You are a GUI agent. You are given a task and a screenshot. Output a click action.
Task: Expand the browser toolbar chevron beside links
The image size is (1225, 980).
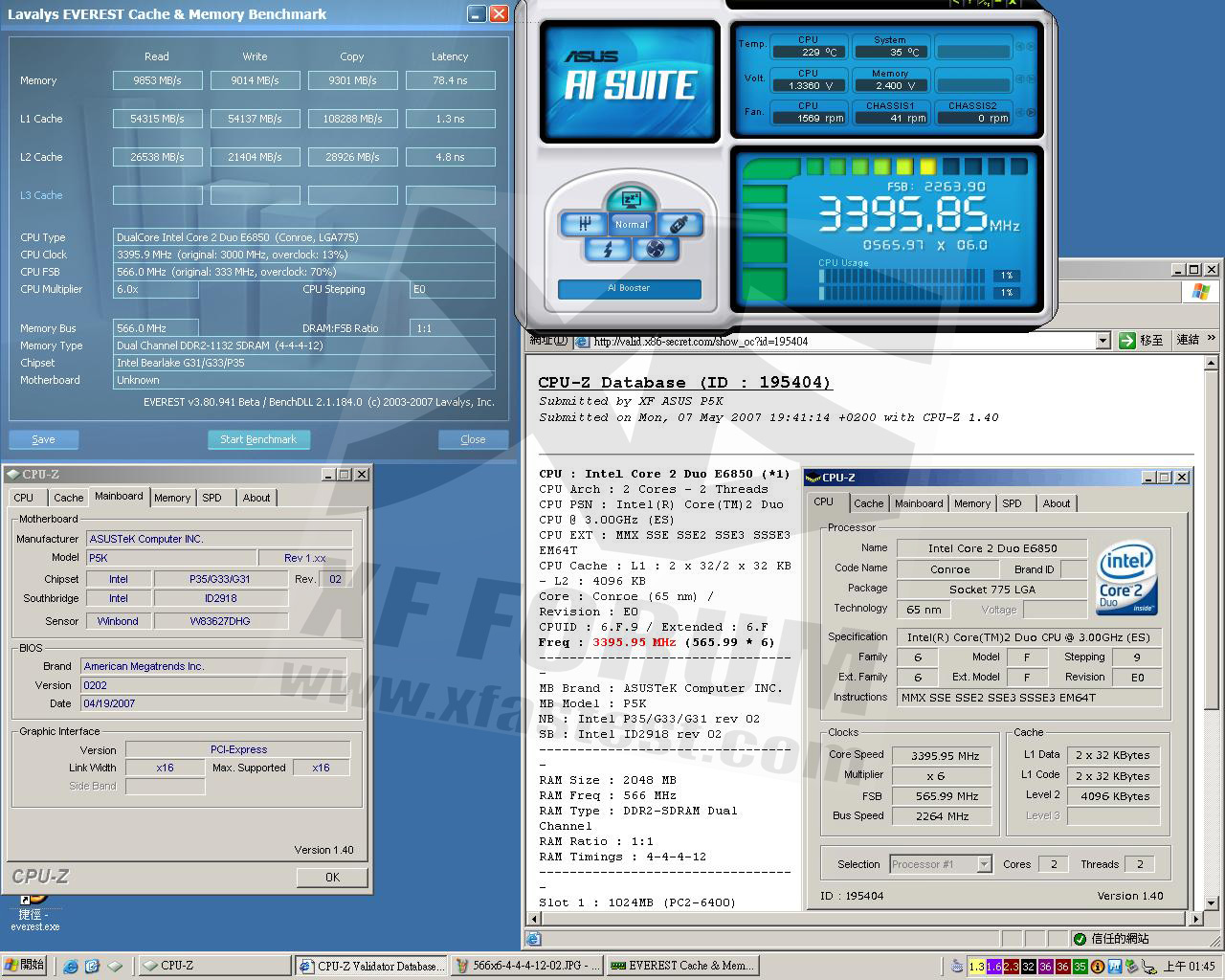[1212, 339]
